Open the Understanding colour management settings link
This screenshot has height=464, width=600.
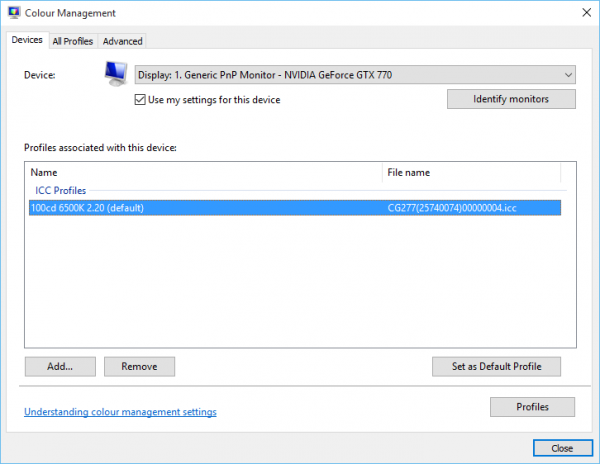[x=119, y=412]
